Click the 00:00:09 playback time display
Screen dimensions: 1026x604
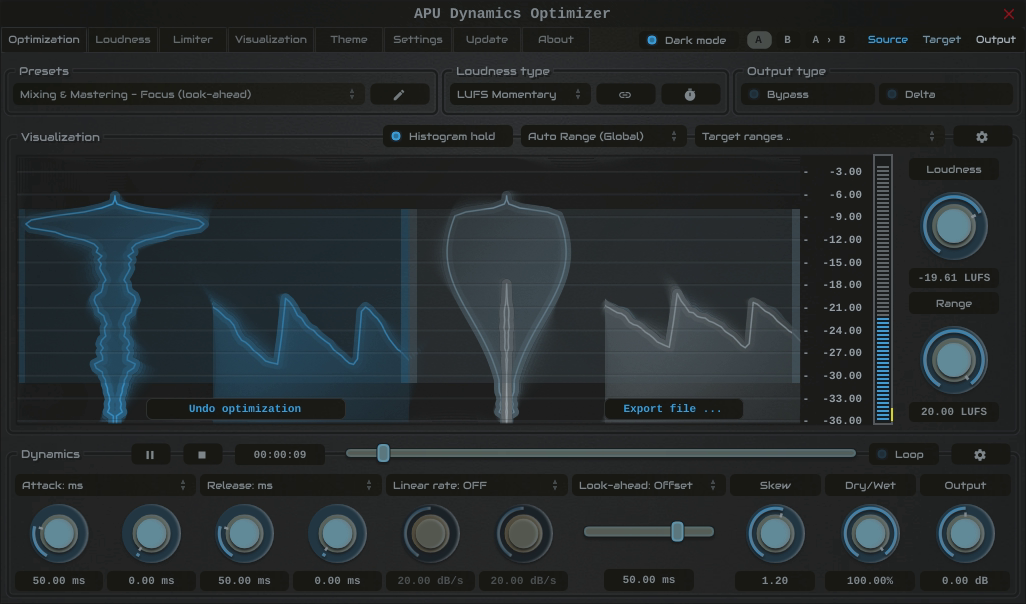[x=279, y=455]
